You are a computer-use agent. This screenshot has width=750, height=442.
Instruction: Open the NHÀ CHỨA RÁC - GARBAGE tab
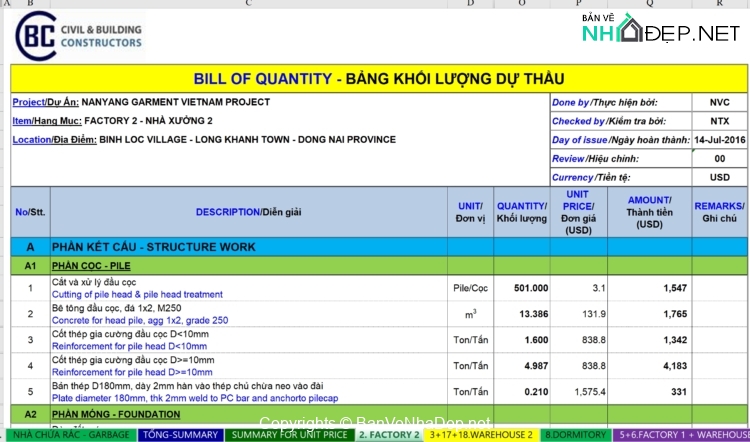click(68, 435)
